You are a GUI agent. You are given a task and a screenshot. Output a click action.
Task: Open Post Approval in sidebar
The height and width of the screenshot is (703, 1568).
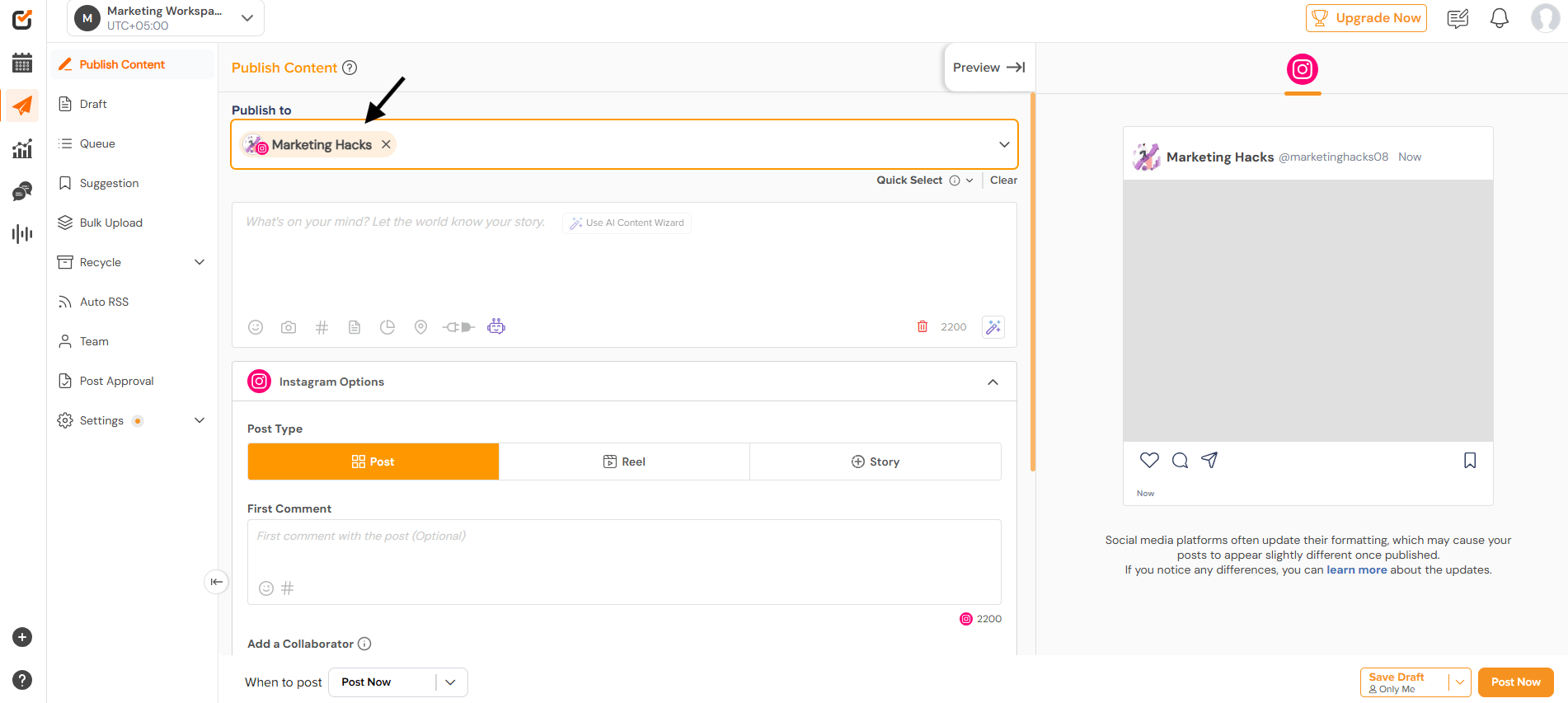tap(132, 381)
